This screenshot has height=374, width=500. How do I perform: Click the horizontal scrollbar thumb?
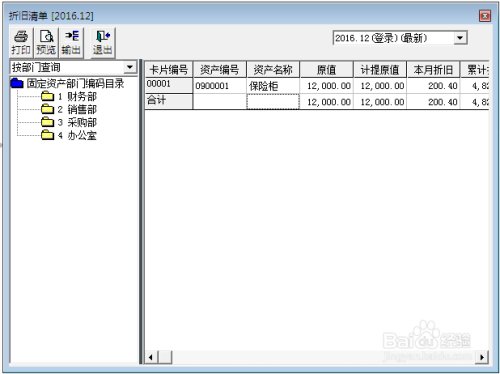(165, 357)
